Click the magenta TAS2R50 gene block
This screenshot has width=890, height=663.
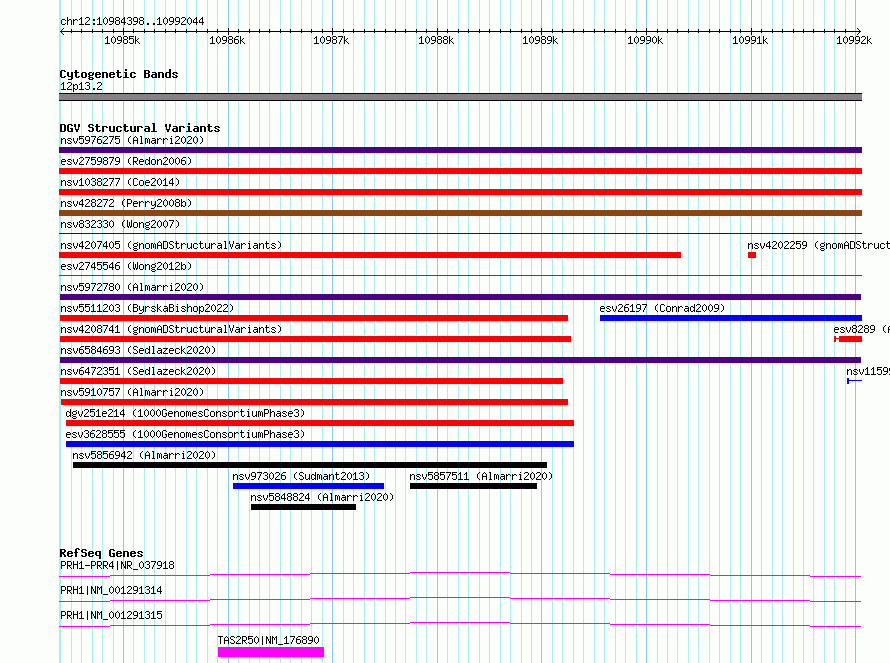pos(271,652)
